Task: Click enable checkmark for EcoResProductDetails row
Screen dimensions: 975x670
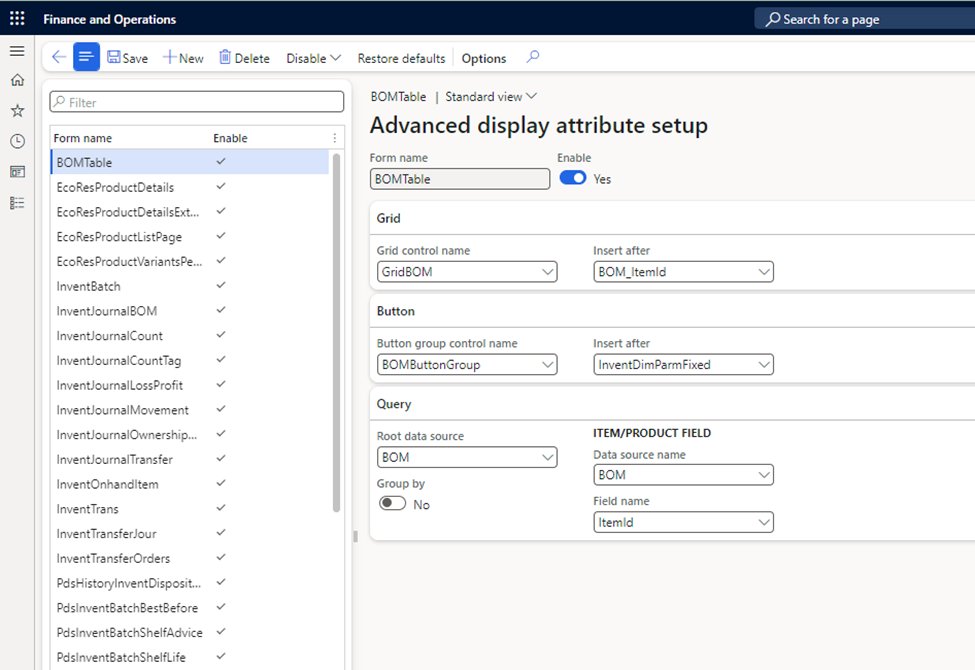Action: click(221, 187)
